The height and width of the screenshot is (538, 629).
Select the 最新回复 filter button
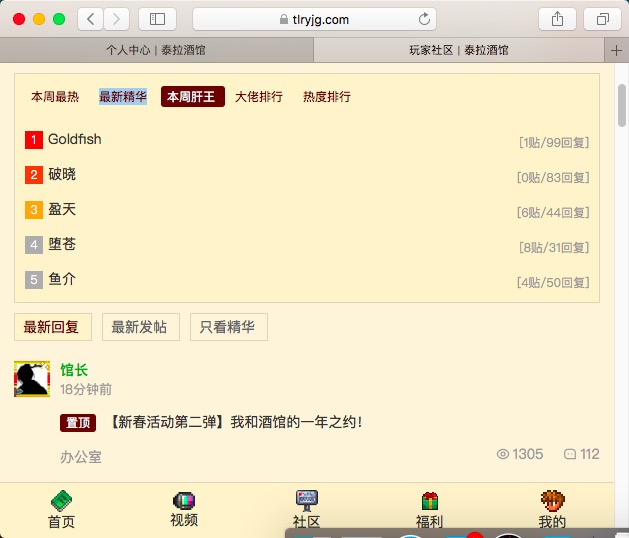tap(52, 327)
